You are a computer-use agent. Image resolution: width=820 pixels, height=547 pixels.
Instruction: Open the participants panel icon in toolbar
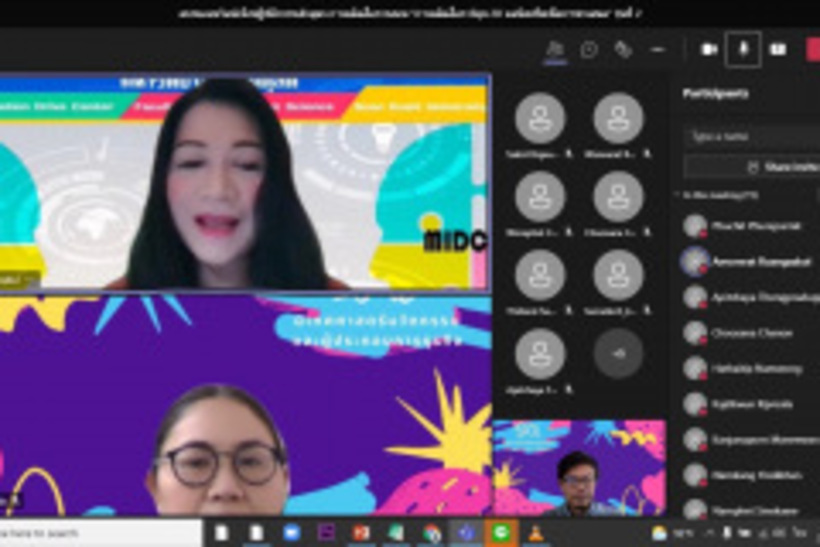pos(555,49)
